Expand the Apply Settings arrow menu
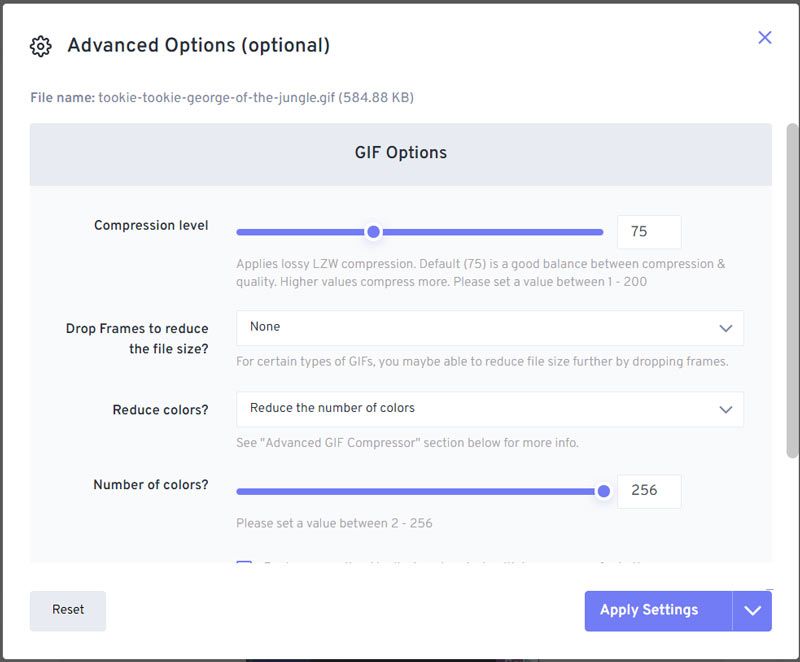 click(752, 610)
